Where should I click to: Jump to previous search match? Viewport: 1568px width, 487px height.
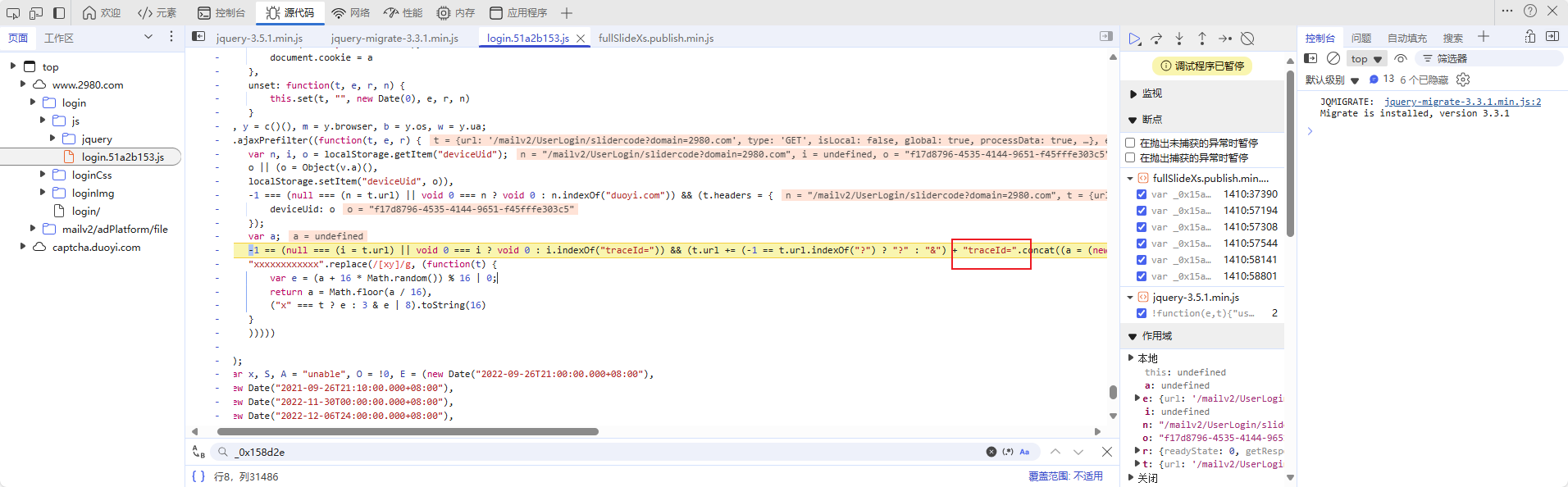click(1055, 452)
